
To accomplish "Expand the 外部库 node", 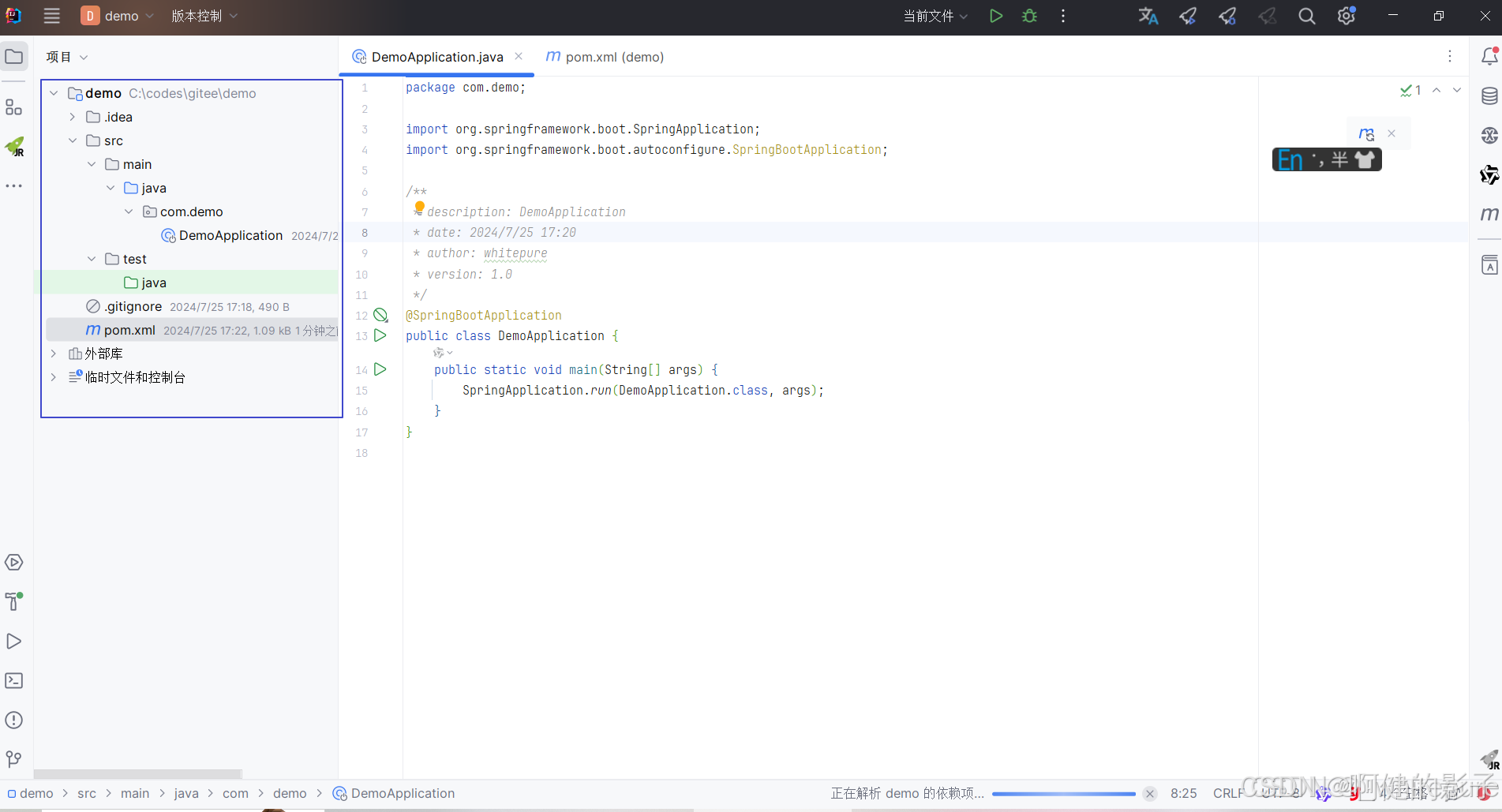I will (54, 354).
